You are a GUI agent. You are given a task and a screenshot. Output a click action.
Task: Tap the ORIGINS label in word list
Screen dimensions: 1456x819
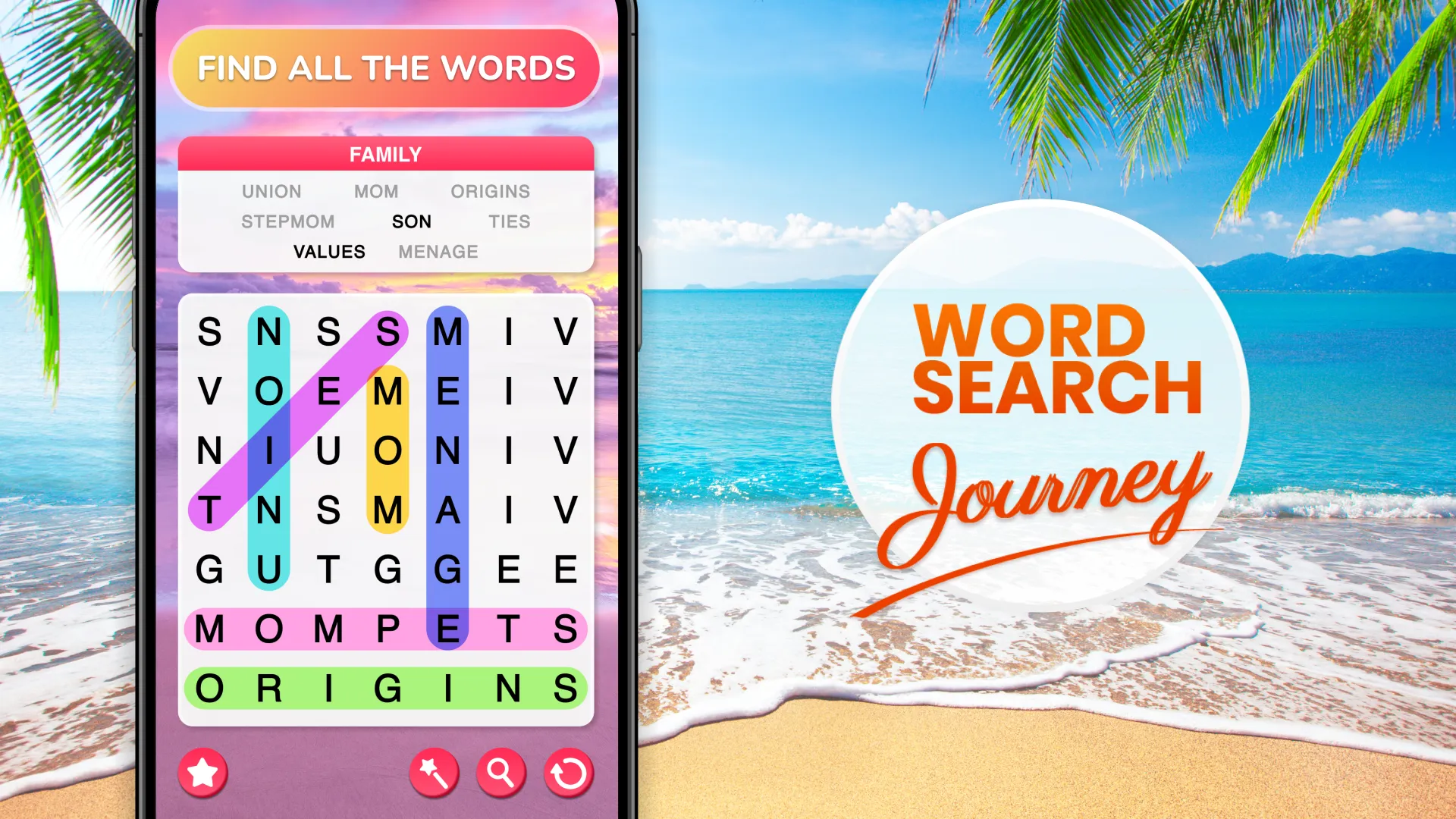coord(491,191)
